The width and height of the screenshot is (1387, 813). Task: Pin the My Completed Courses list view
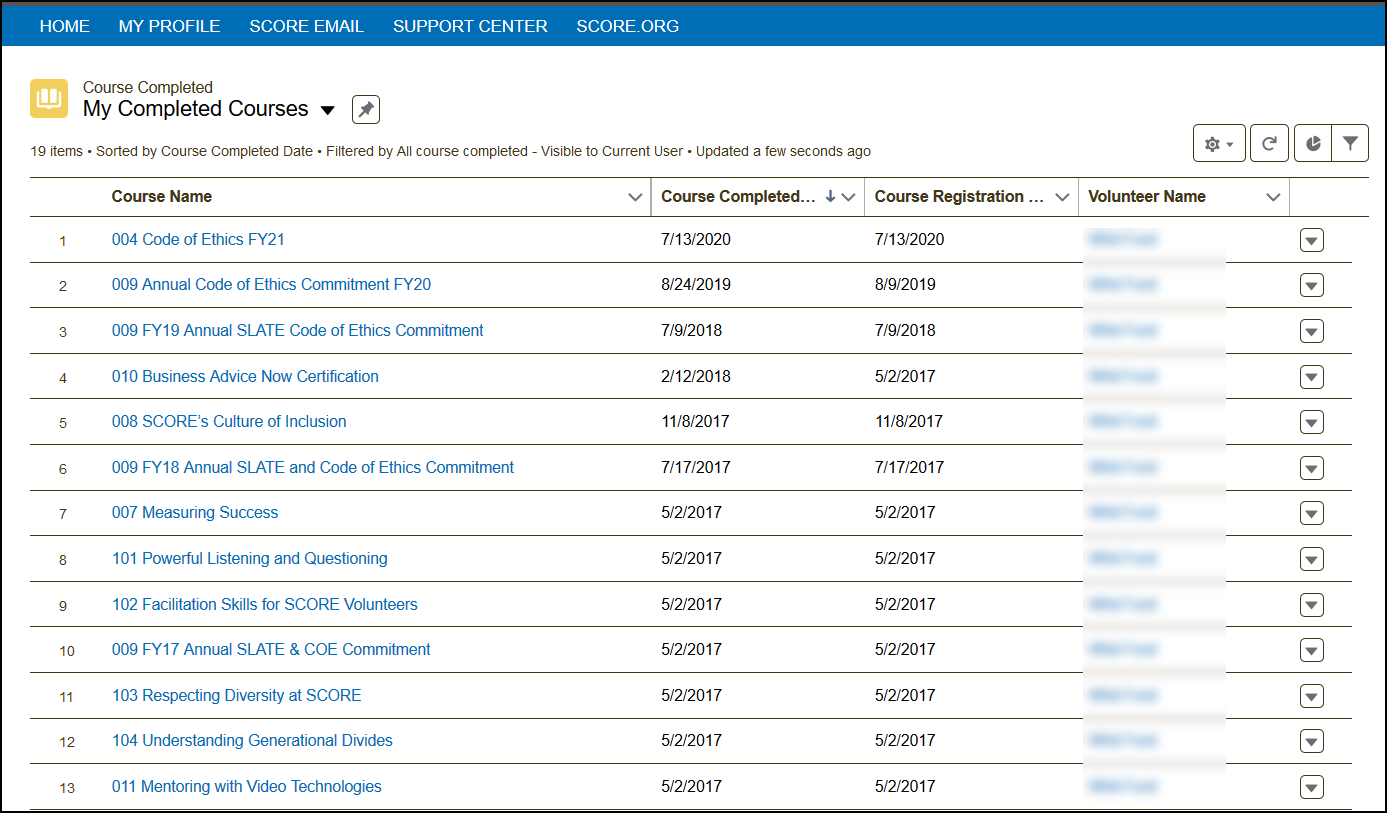(366, 110)
